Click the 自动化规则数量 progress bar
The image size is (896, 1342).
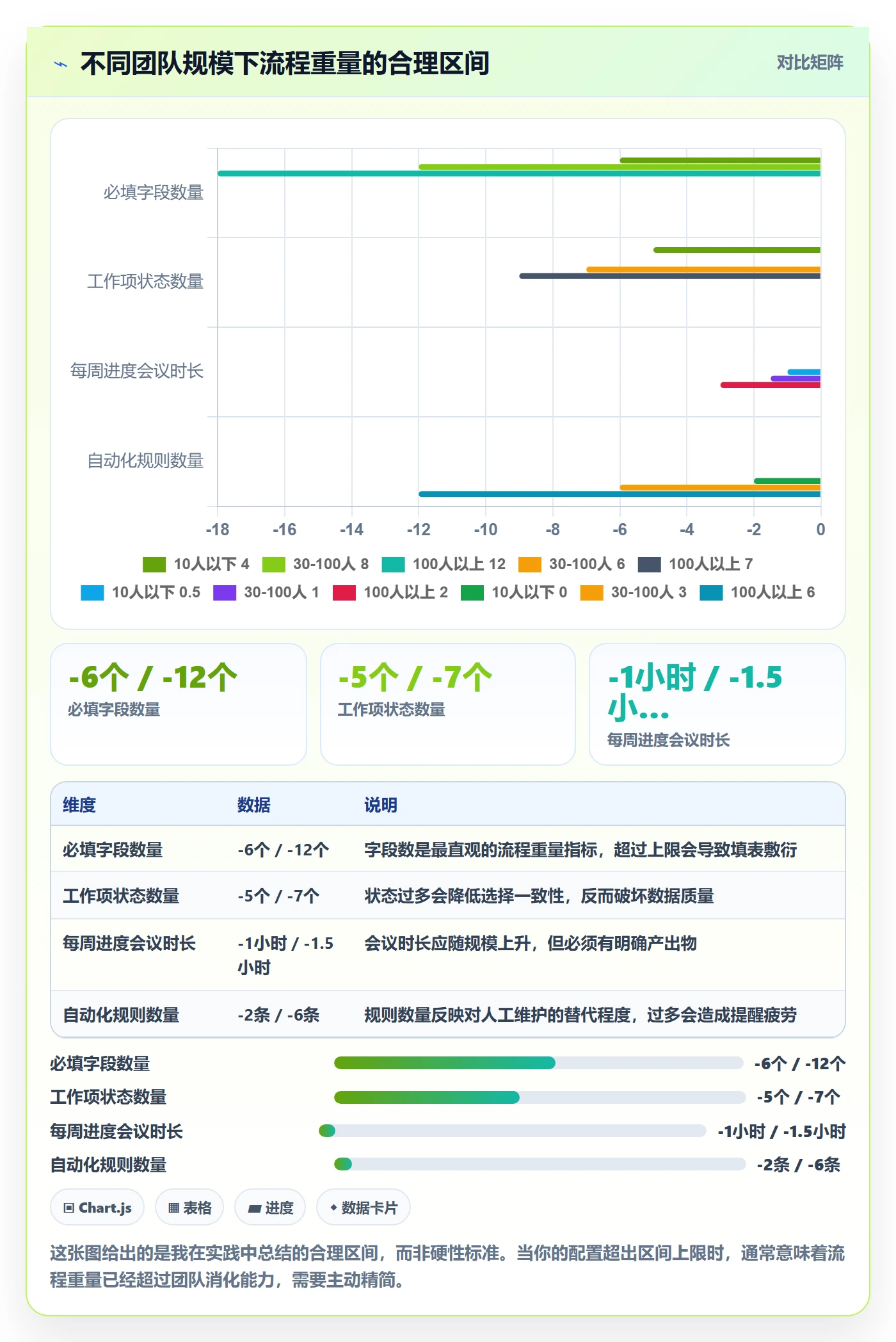540,1164
